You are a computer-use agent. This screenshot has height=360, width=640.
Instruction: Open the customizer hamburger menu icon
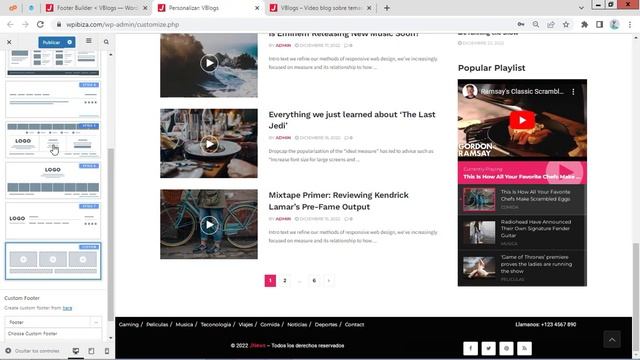pos(89,41)
